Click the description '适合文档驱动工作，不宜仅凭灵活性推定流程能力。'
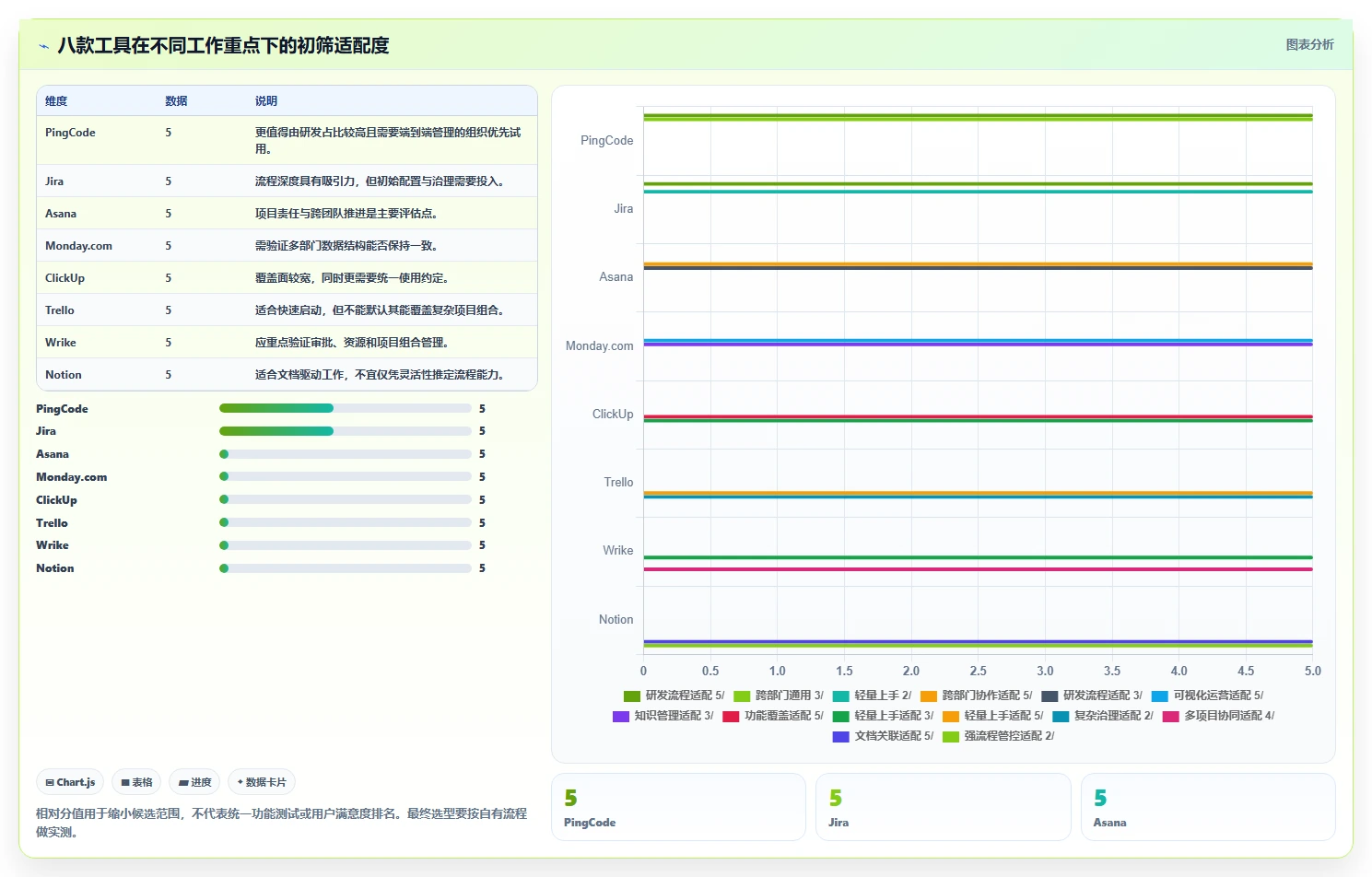The height and width of the screenshot is (877, 1372). (x=380, y=375)
